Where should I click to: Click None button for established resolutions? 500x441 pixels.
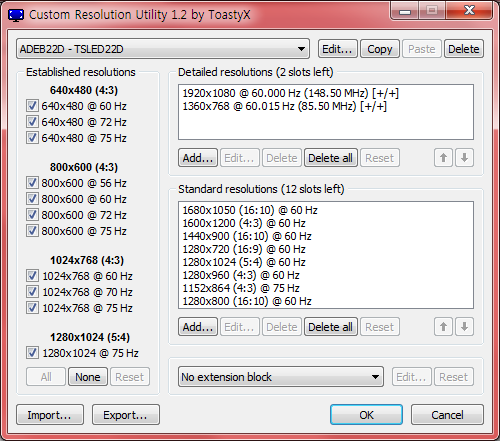pos(88,377)
